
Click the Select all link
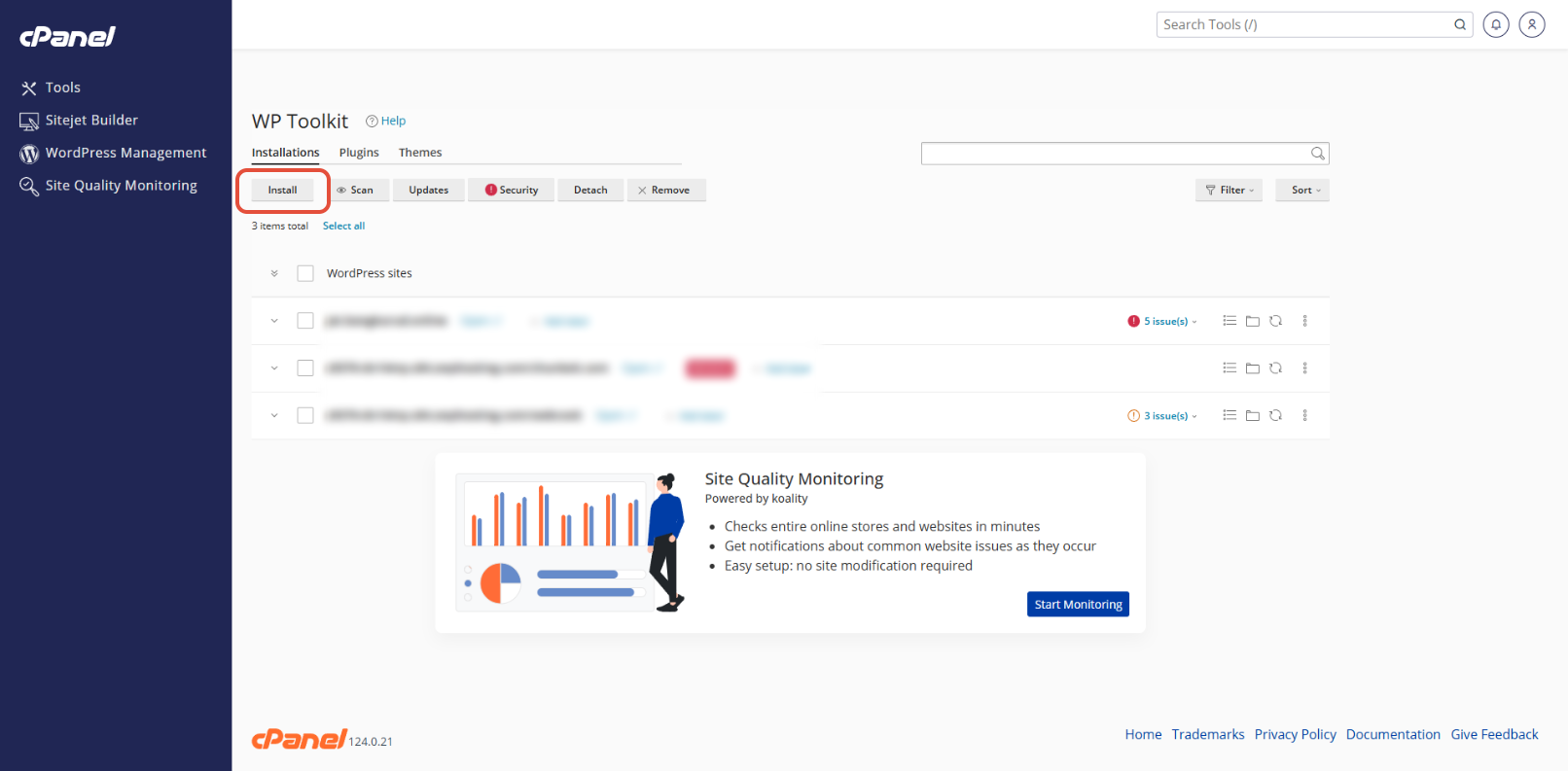click(343, 226)
